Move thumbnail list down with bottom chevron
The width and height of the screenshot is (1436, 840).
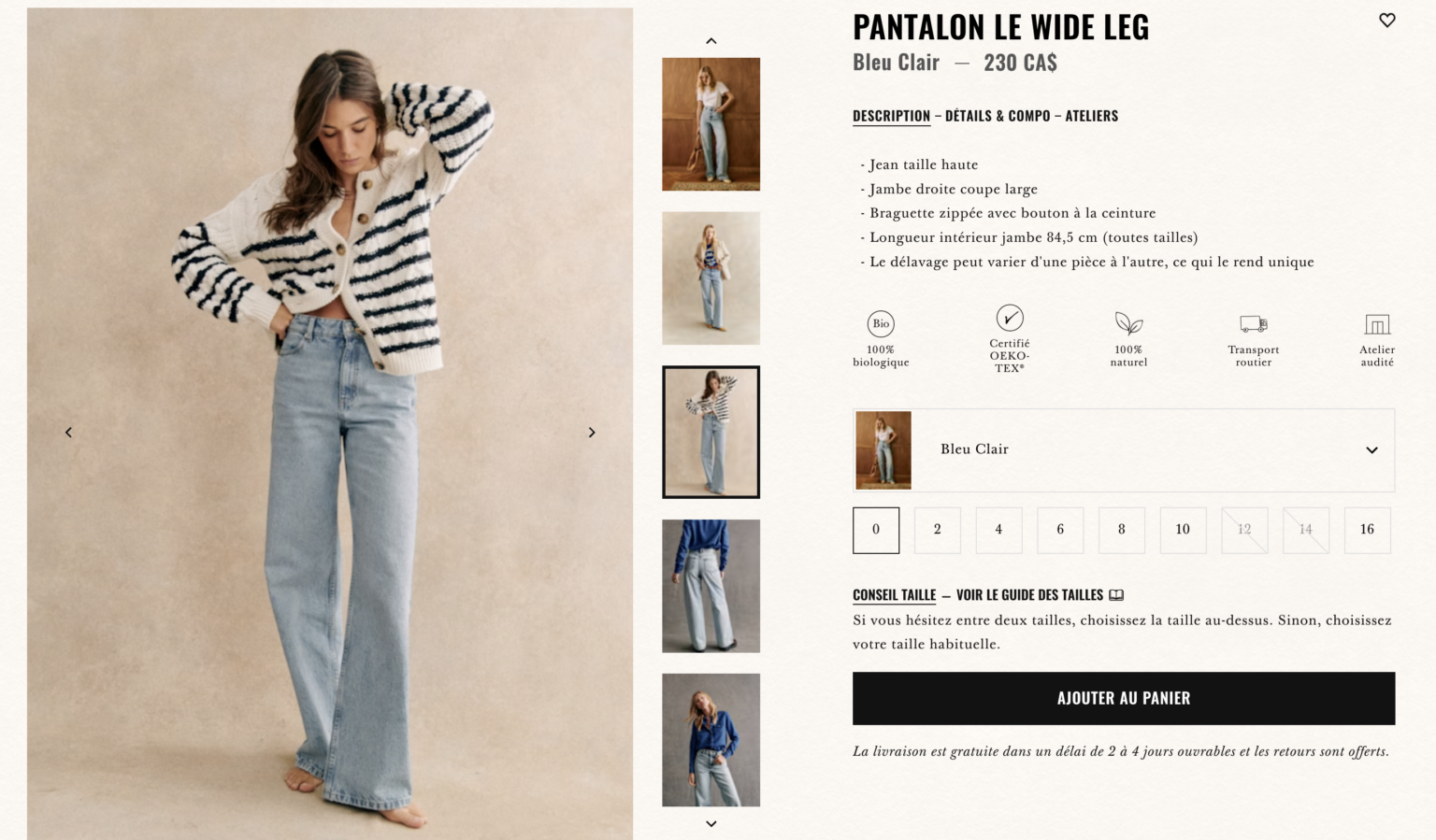tap(711, 824)
